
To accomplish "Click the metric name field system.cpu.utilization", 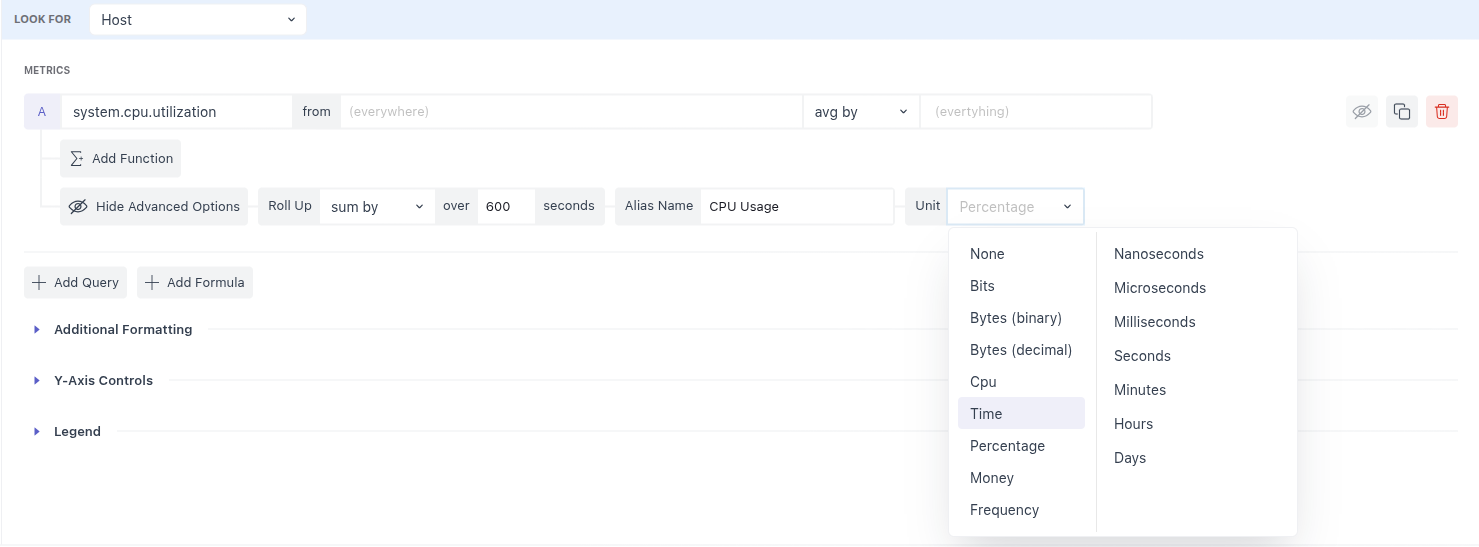I will tap(176, 112).
